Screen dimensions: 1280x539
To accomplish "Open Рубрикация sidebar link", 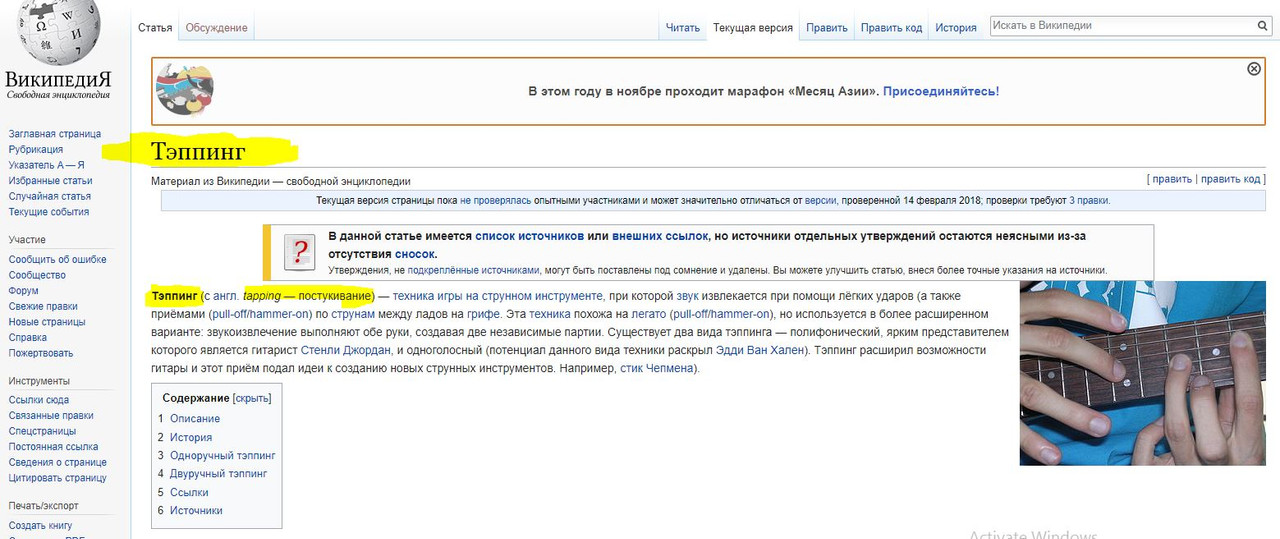I will [x=36, y=150].
